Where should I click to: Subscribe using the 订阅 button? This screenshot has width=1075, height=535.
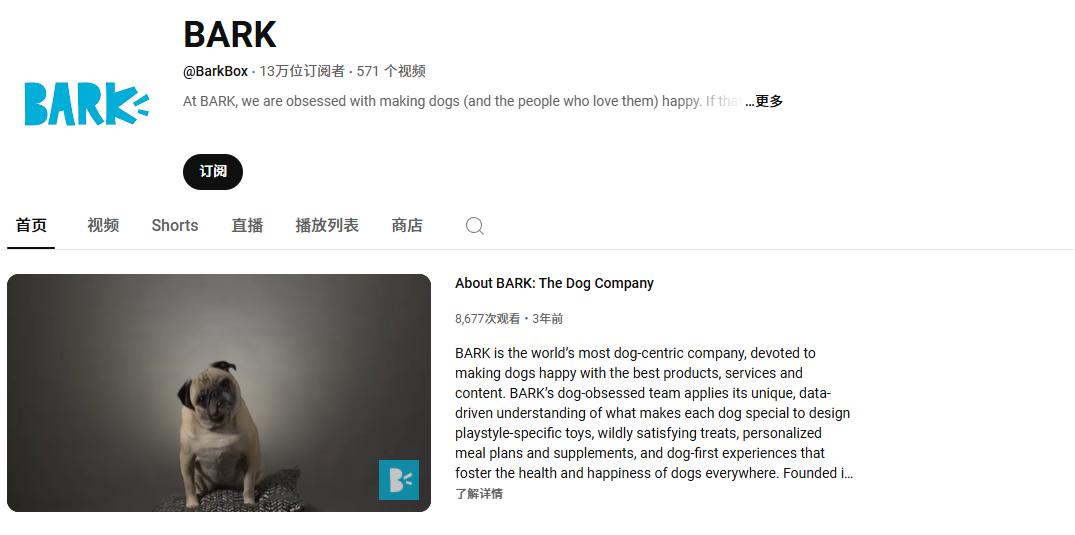[213, 171]
